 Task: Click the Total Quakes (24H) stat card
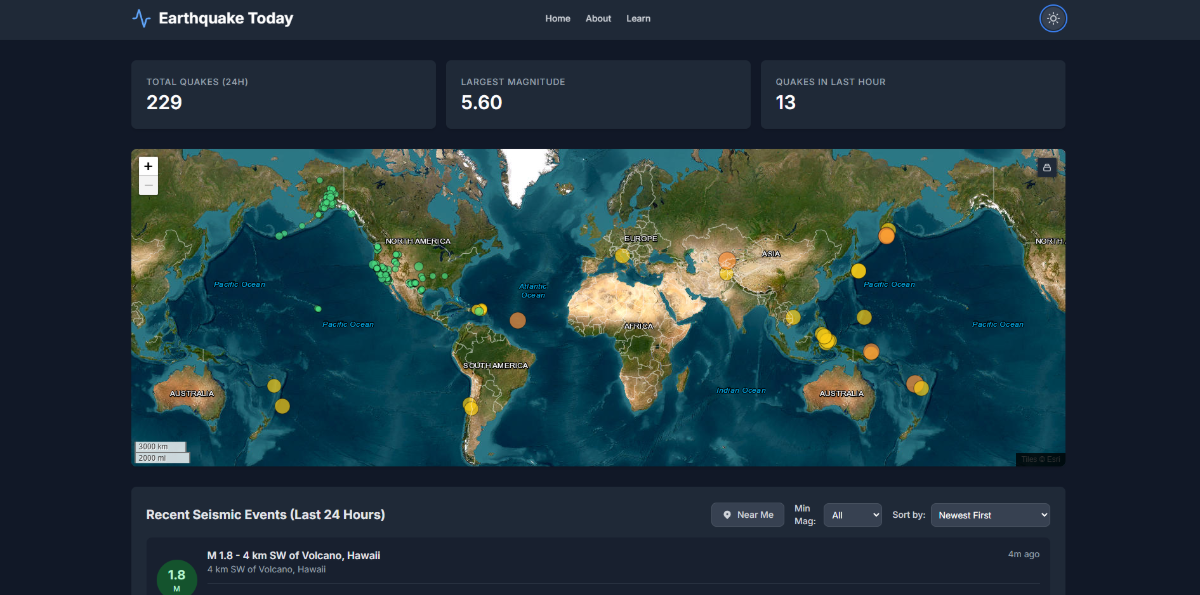[283, 94]
